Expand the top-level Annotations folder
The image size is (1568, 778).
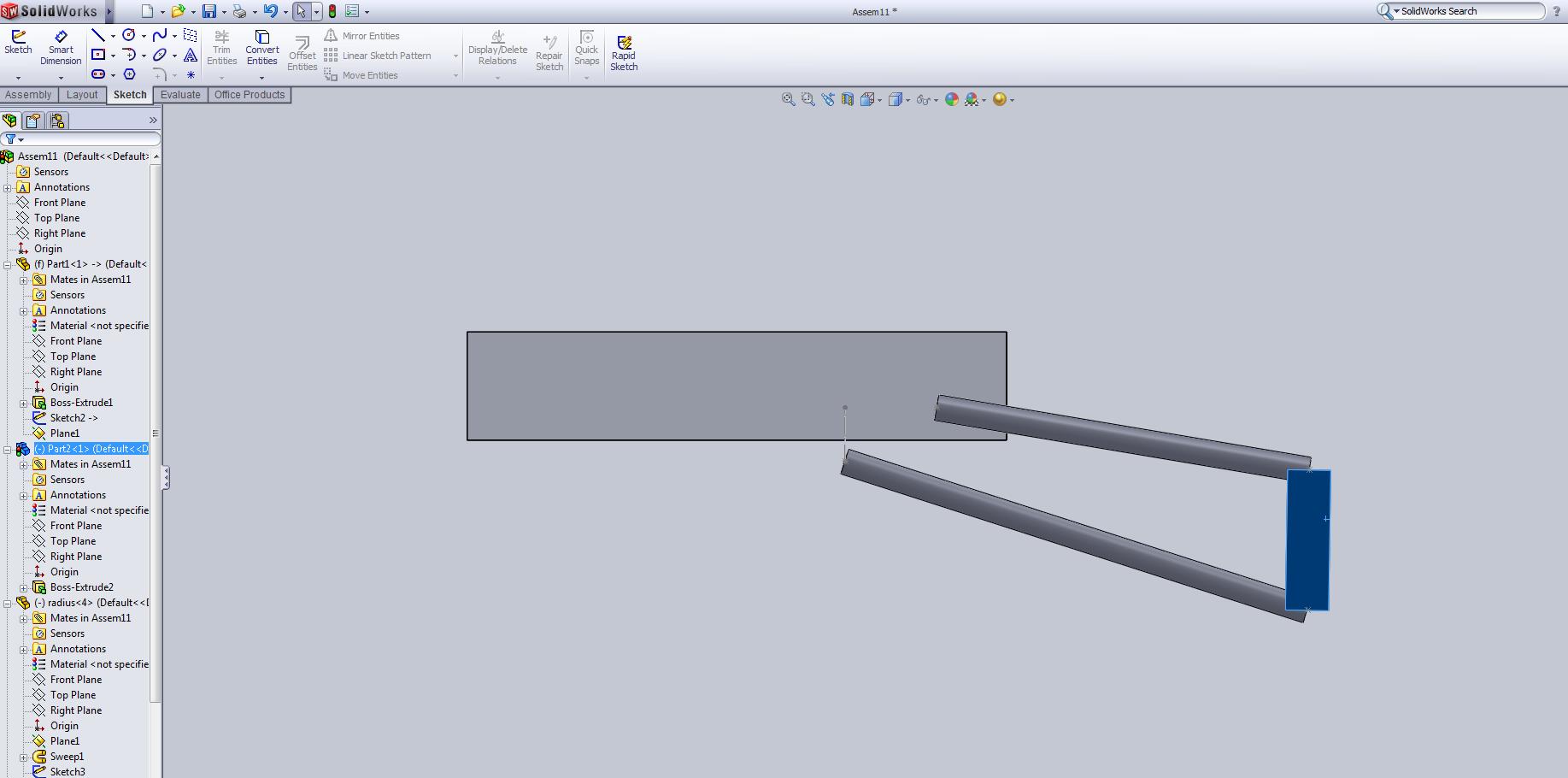click(x=8, y=187)
